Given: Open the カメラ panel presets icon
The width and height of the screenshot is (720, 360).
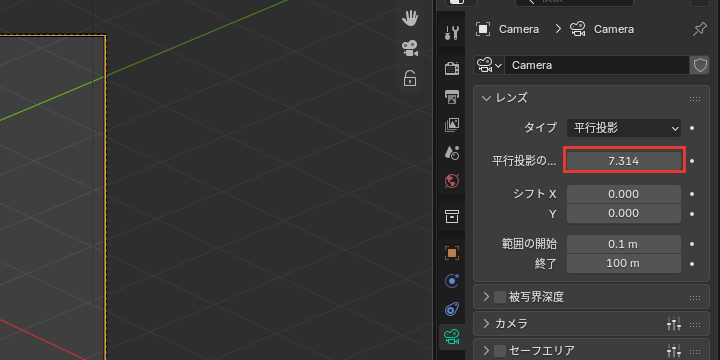Looking at the screenshot, I should click(x=674, y=324).
